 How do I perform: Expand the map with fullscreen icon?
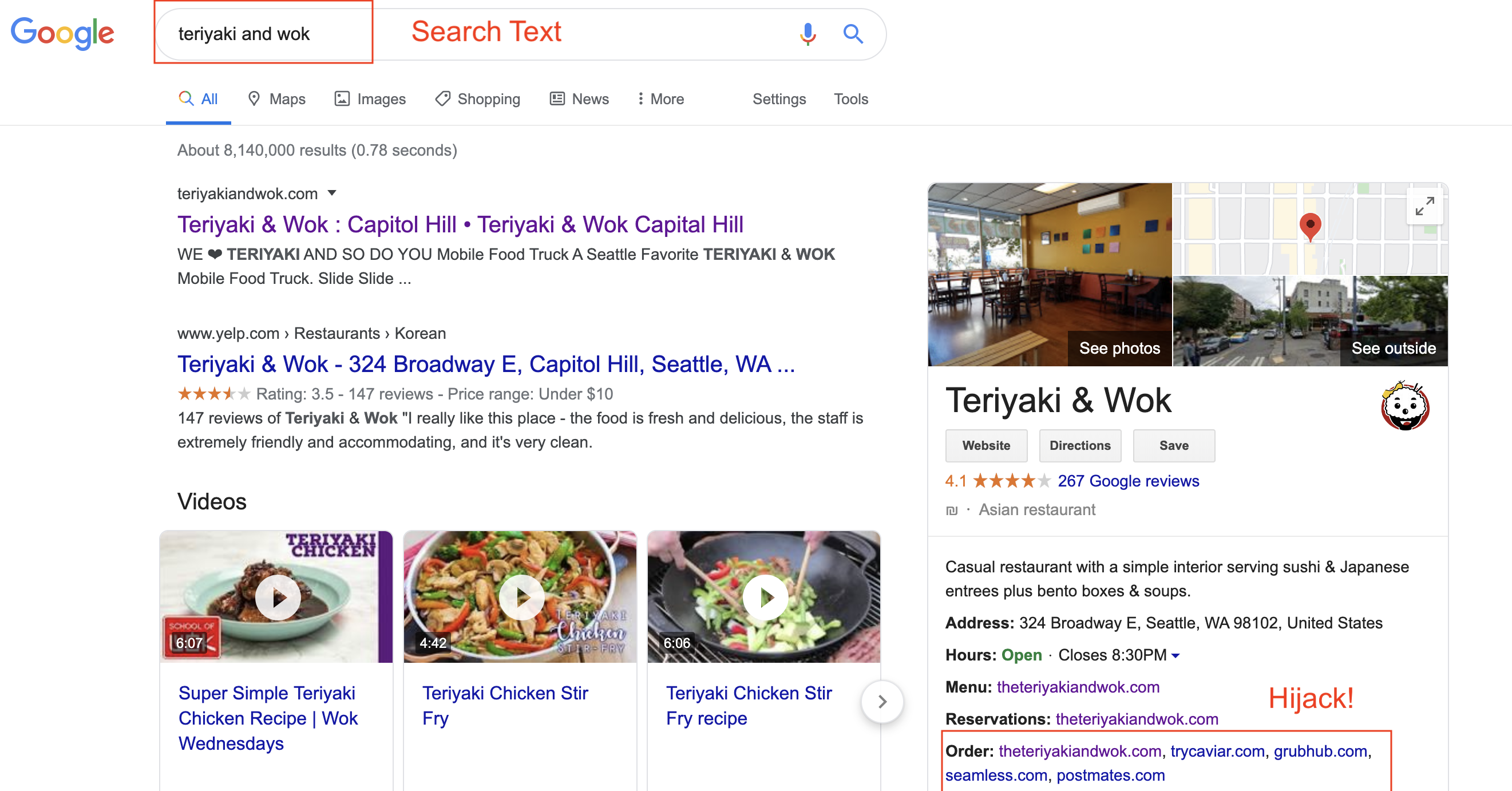click(1424, 206)
